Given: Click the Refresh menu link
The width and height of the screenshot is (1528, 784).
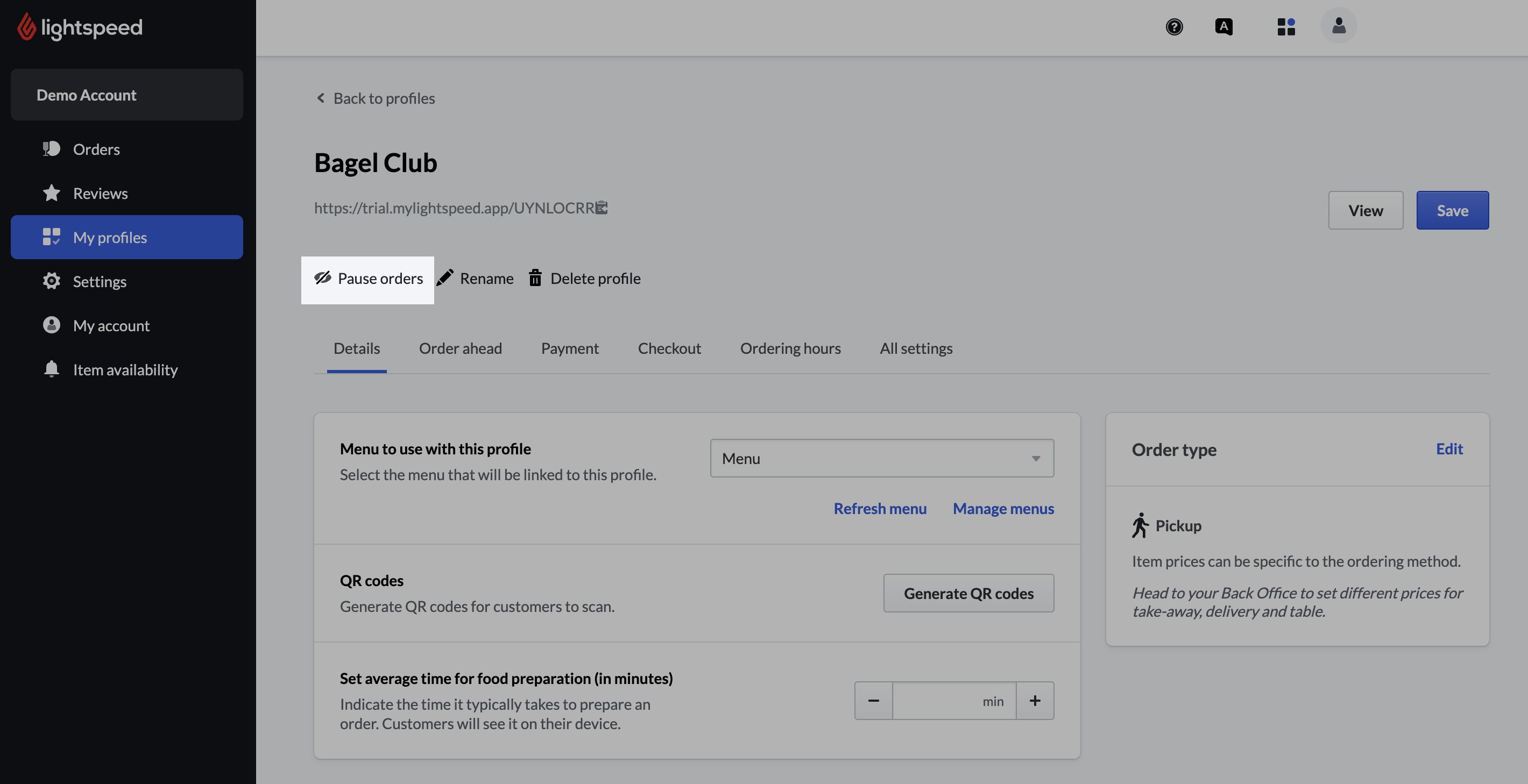Looking at the screenshot, I should 880,508.
